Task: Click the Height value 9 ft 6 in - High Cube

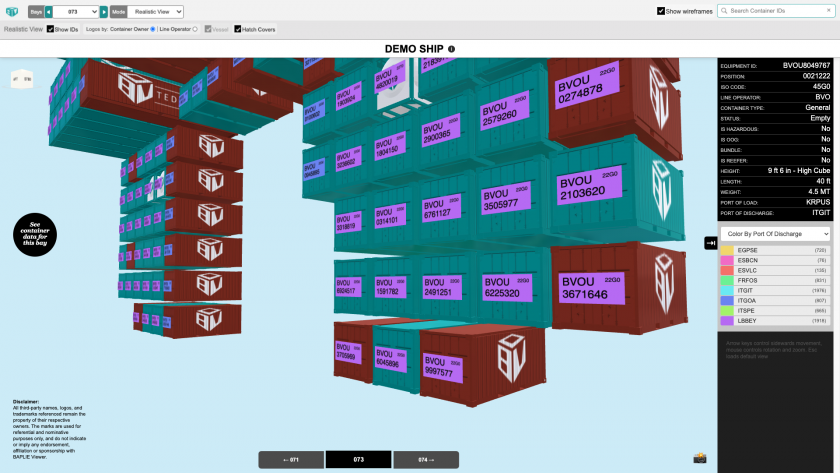Action: [x=799, y=170]
